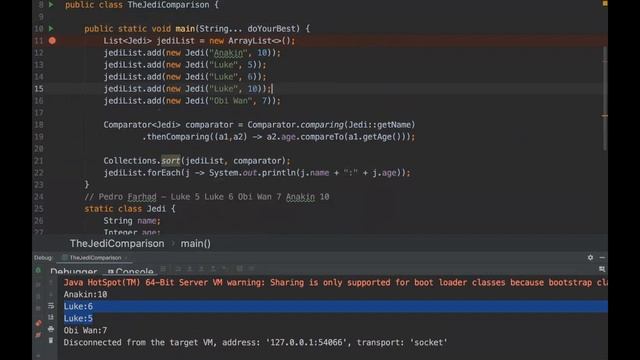This screenshot has height=360, width=640.
Task: Click line number 15 in the gutter
Action: pyautogui.click(x=39, y=89)
